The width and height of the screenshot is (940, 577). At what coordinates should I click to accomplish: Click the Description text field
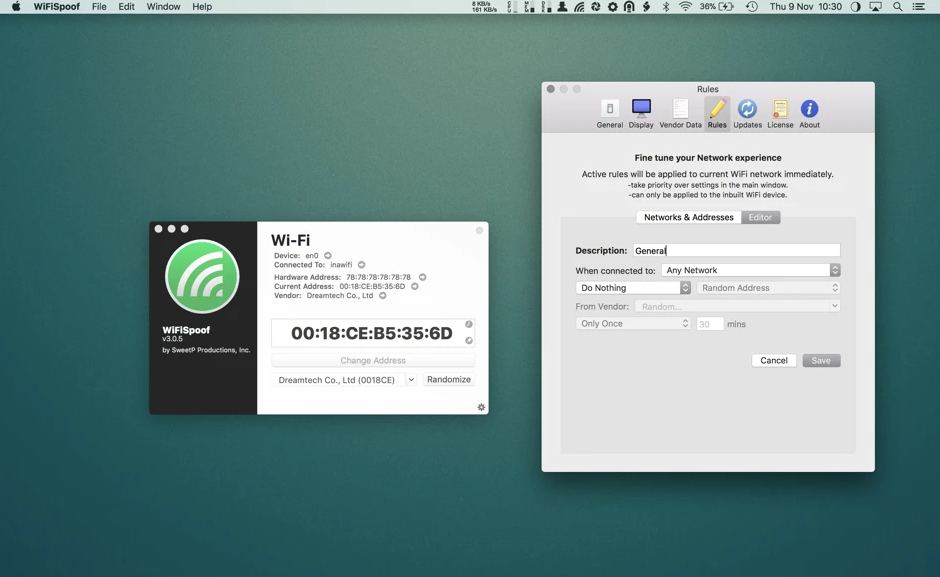737,250
